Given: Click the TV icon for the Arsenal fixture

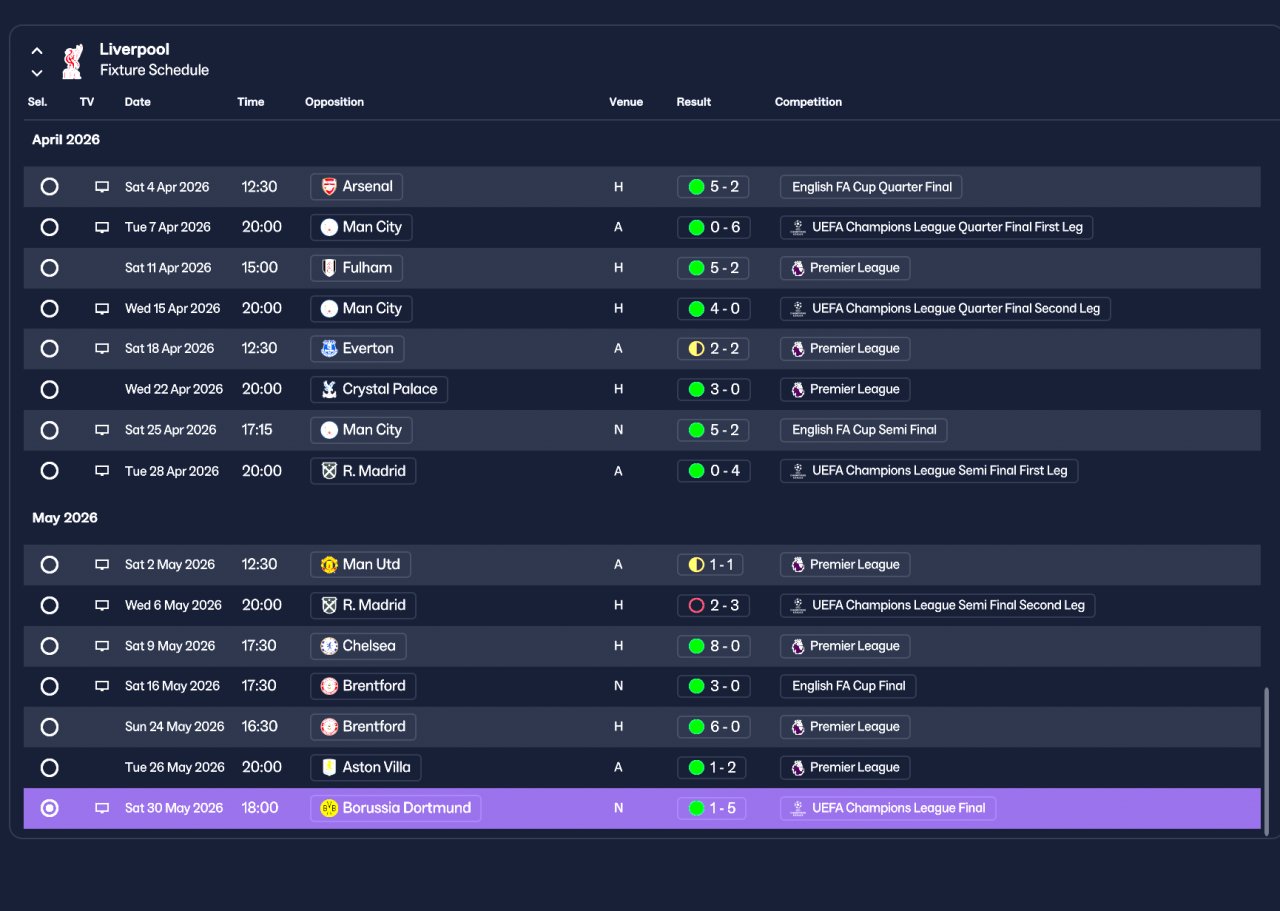Looking at the screenshot, I should pos(102,187).
